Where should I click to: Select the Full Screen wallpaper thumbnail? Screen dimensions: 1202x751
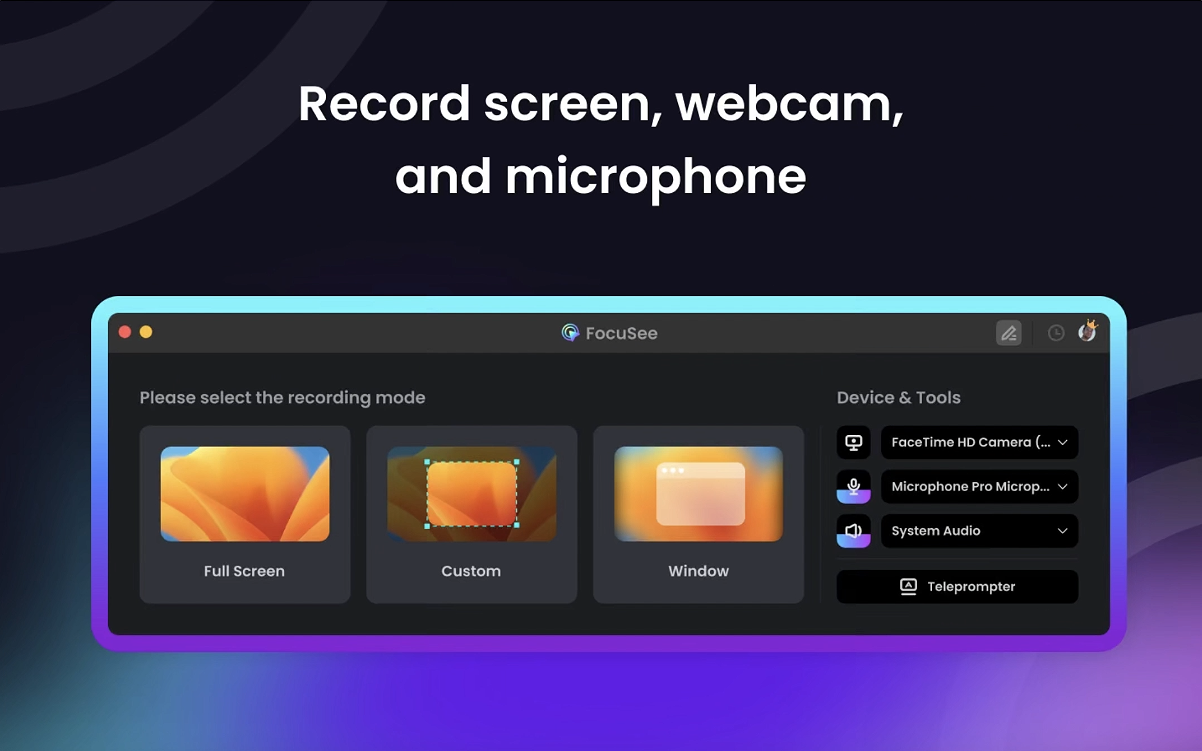(x=245, y=494)
